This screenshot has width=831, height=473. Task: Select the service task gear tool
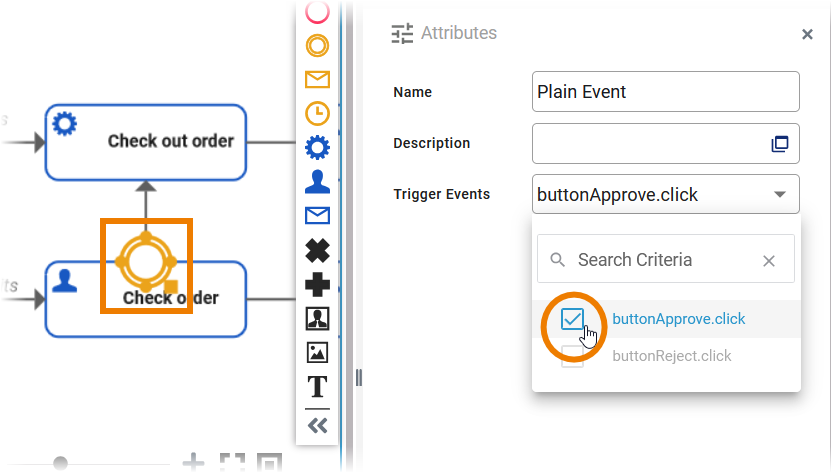click(x=317, y=148)
